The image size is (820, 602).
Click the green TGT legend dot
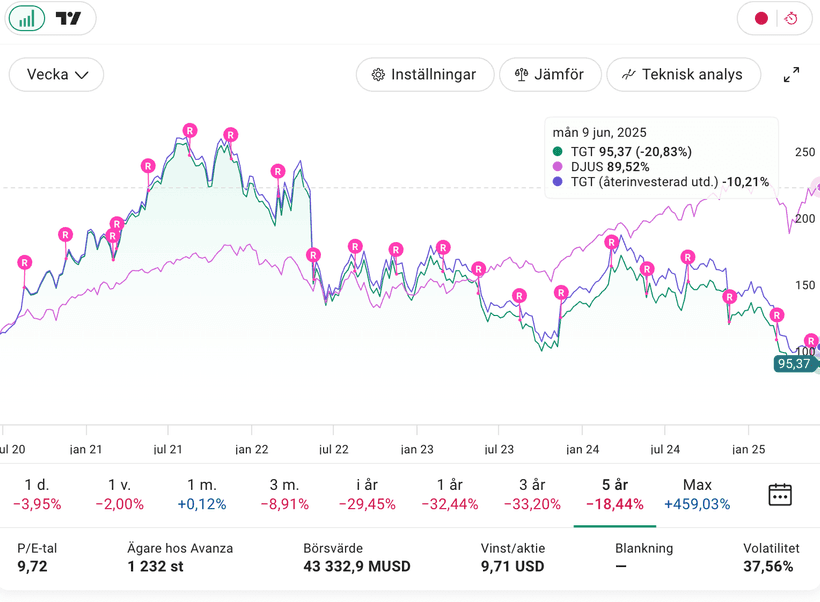click(x=558, y=152)
